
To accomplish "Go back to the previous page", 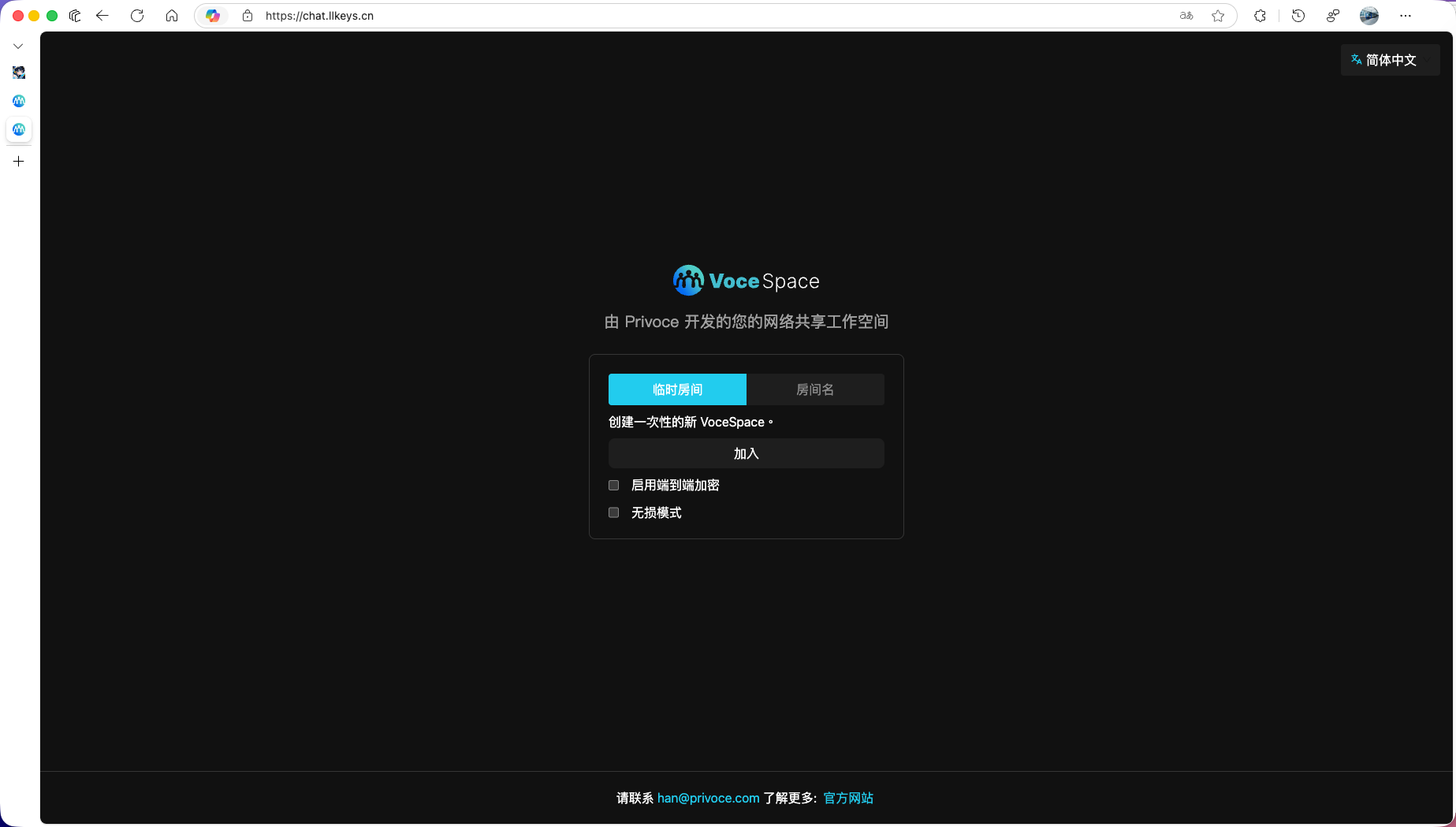I will (x=102, y=16).
